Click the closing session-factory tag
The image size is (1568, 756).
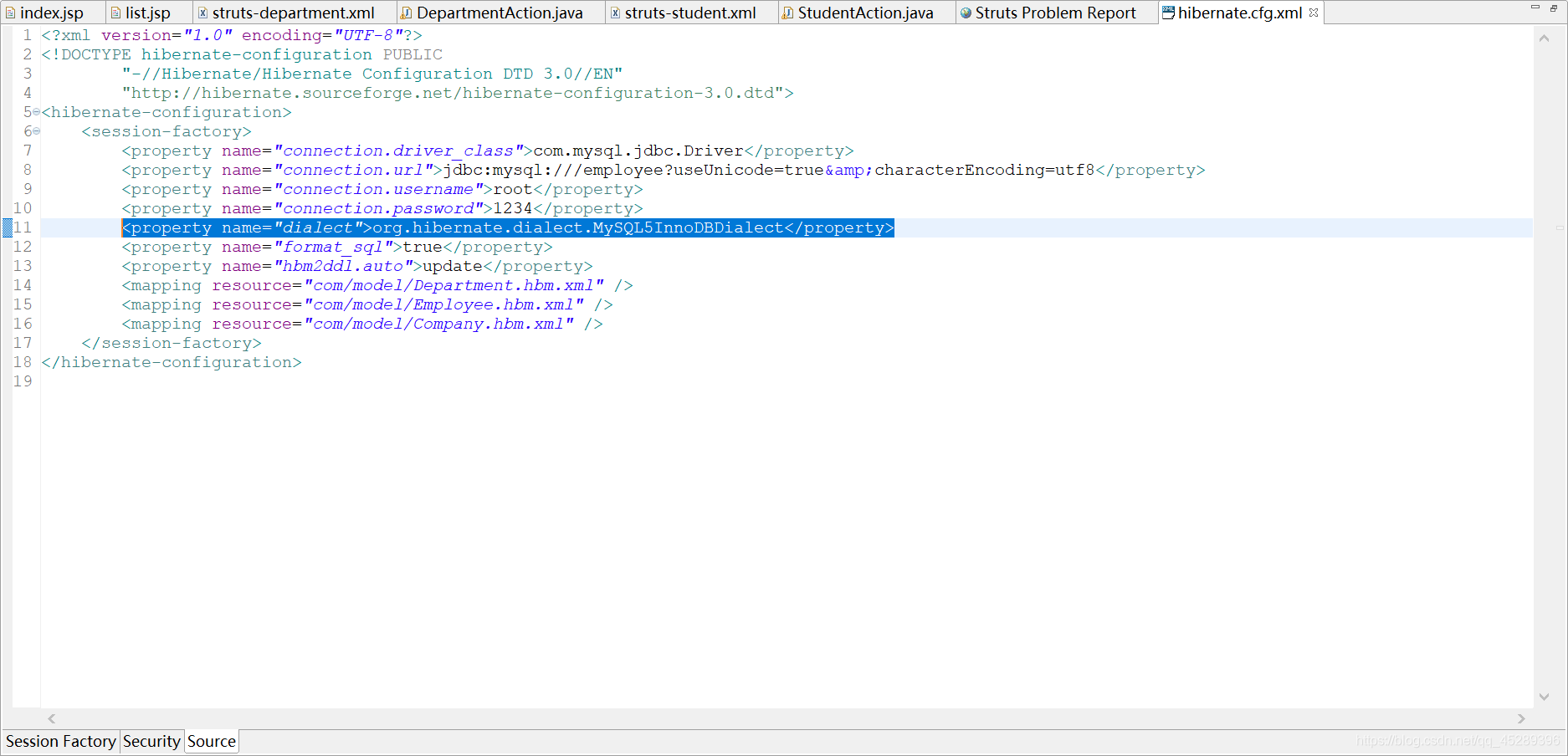coord(172,343)
